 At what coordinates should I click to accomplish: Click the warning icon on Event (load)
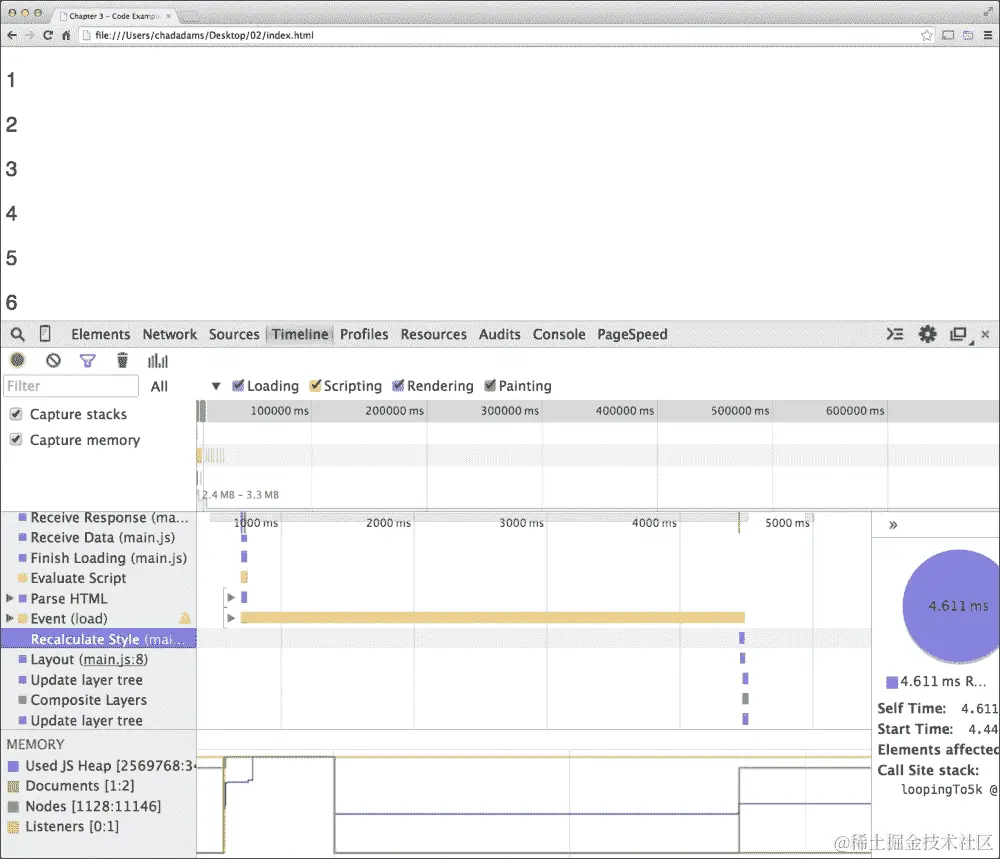pyautogui.click(x=185, y=618)
